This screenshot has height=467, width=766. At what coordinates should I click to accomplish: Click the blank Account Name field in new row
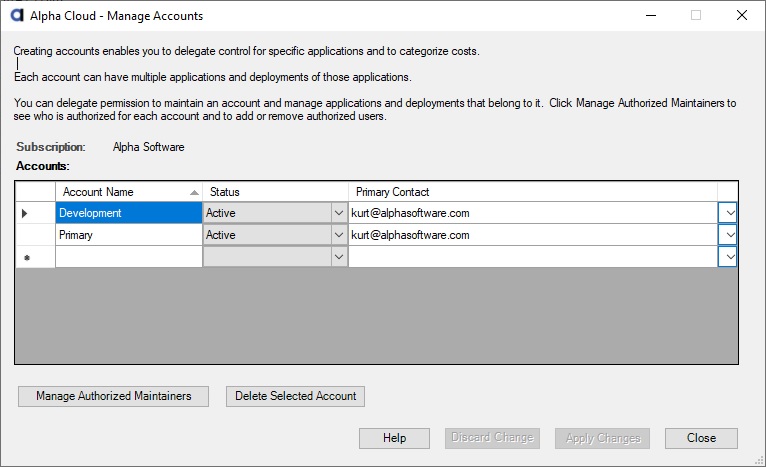pos(129,257)
